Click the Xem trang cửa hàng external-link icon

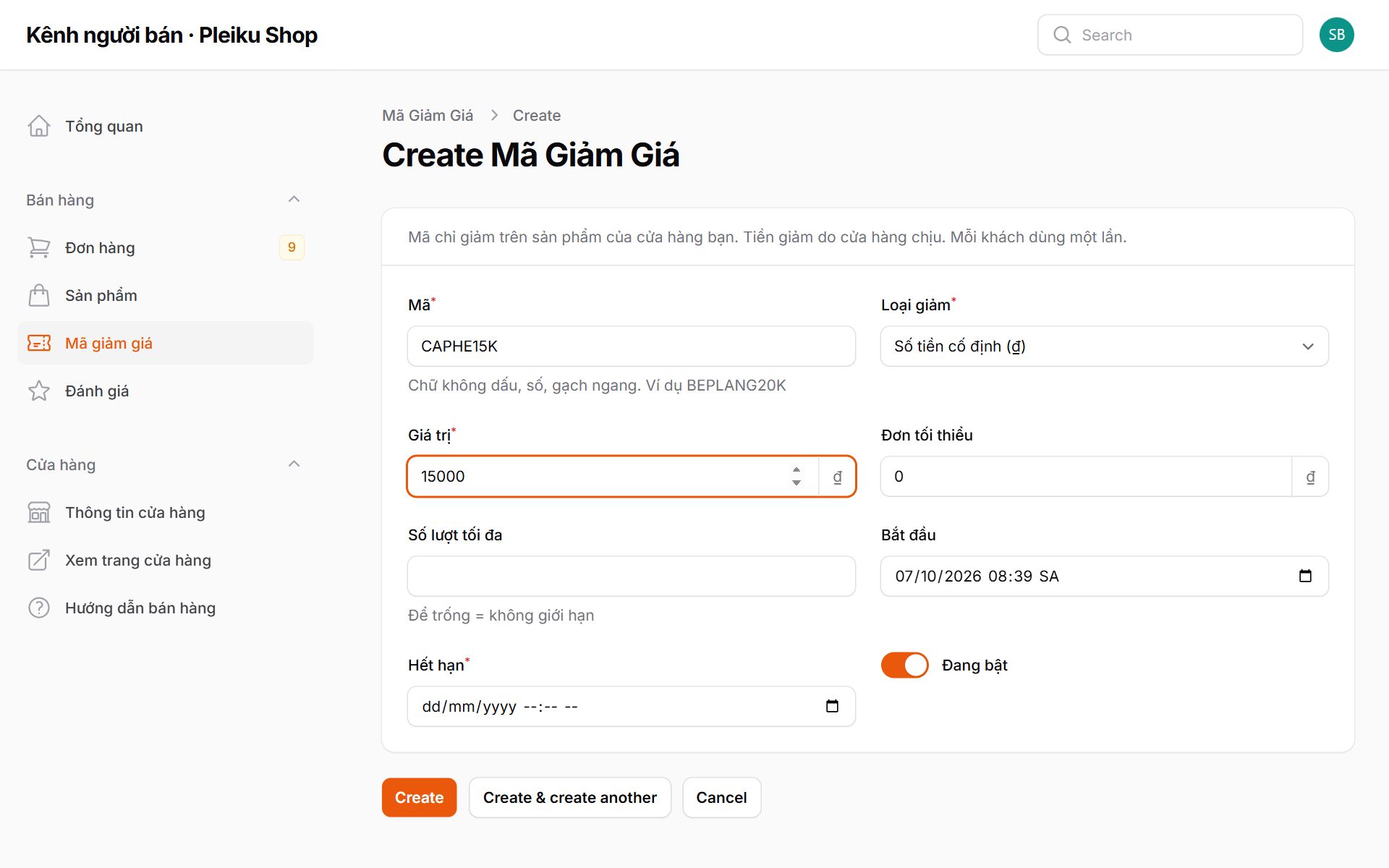(x=39, y=560)
